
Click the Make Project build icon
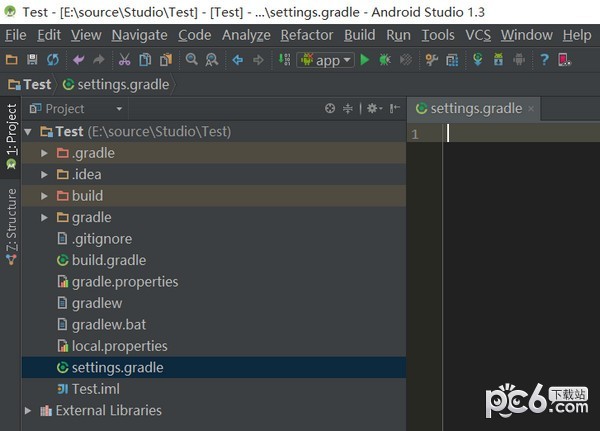click(x=284, y=59)
